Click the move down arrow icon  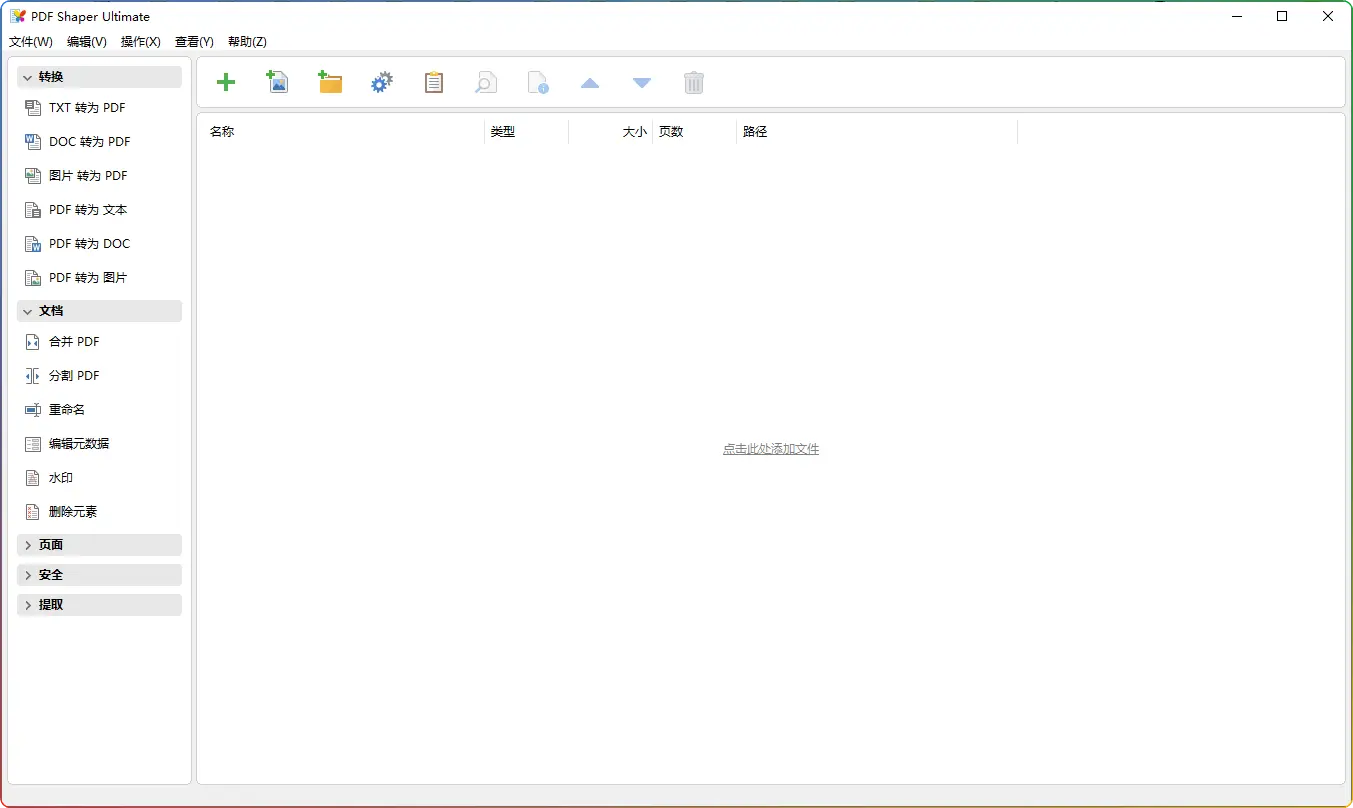coord(642,83)
